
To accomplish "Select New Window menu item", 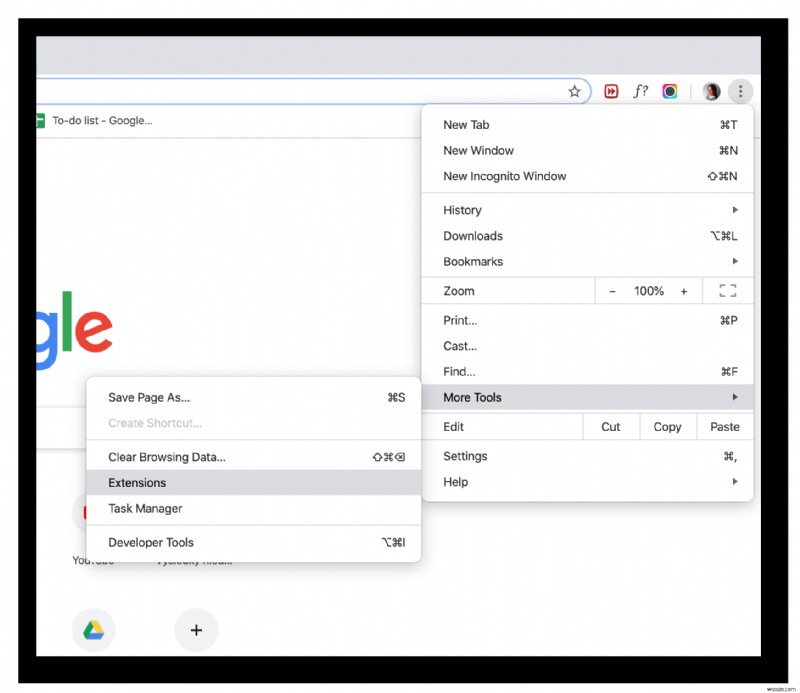I will [587, 151].
